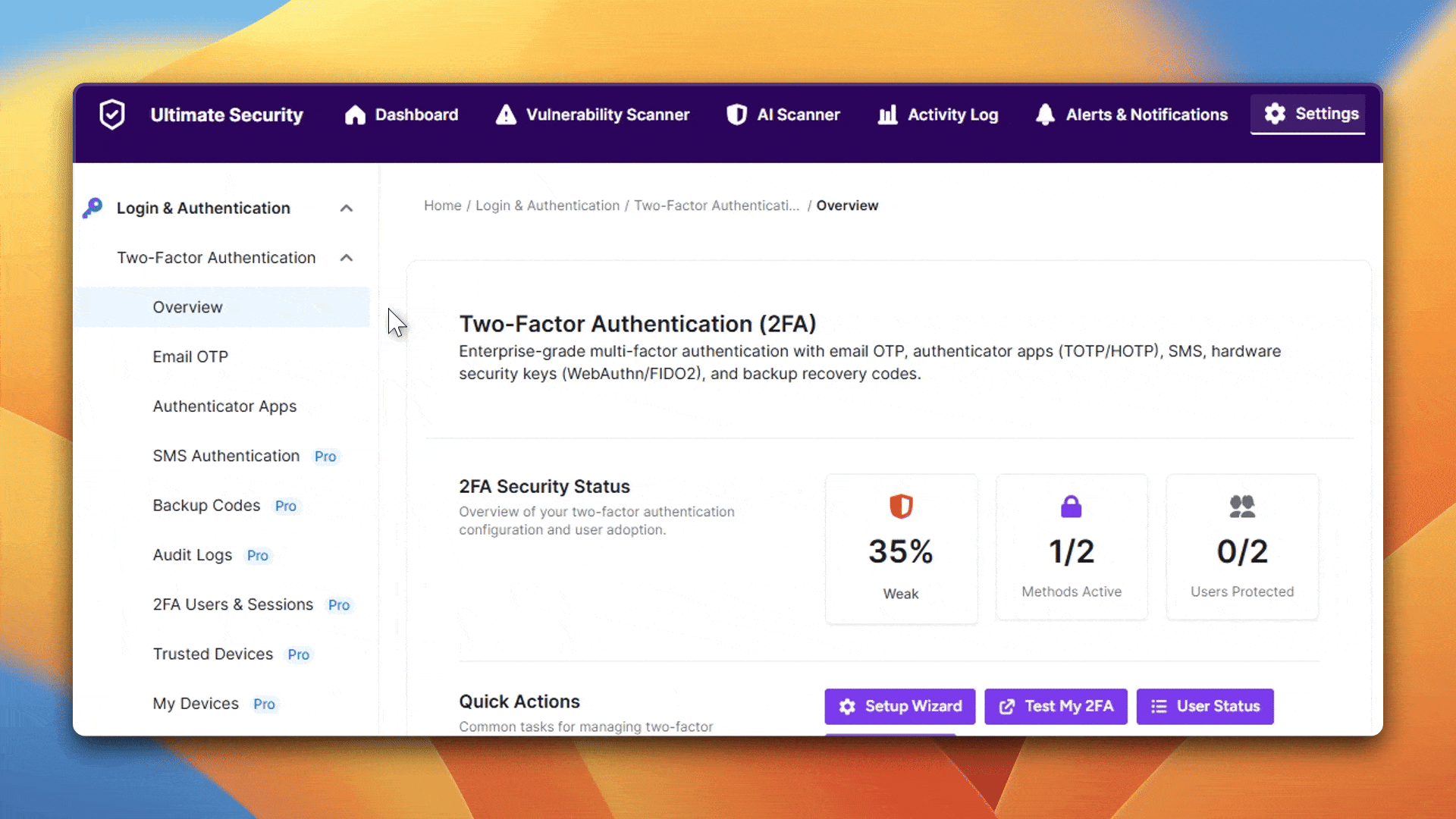Click the key icon beside Login & Authentication
This screenshot has width=1456, height=819.
[x=93, y=208]
